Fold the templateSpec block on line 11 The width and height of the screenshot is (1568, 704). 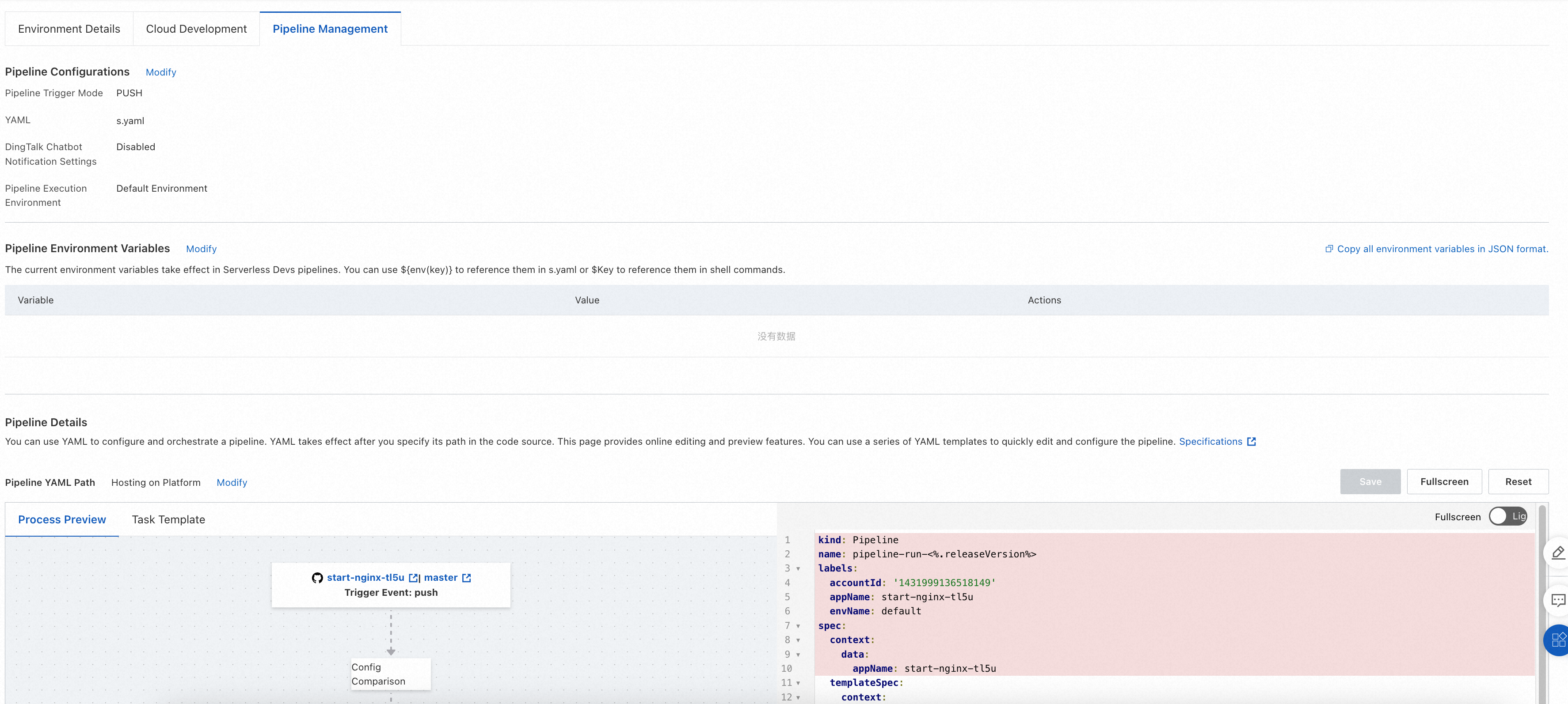(798, 683)
